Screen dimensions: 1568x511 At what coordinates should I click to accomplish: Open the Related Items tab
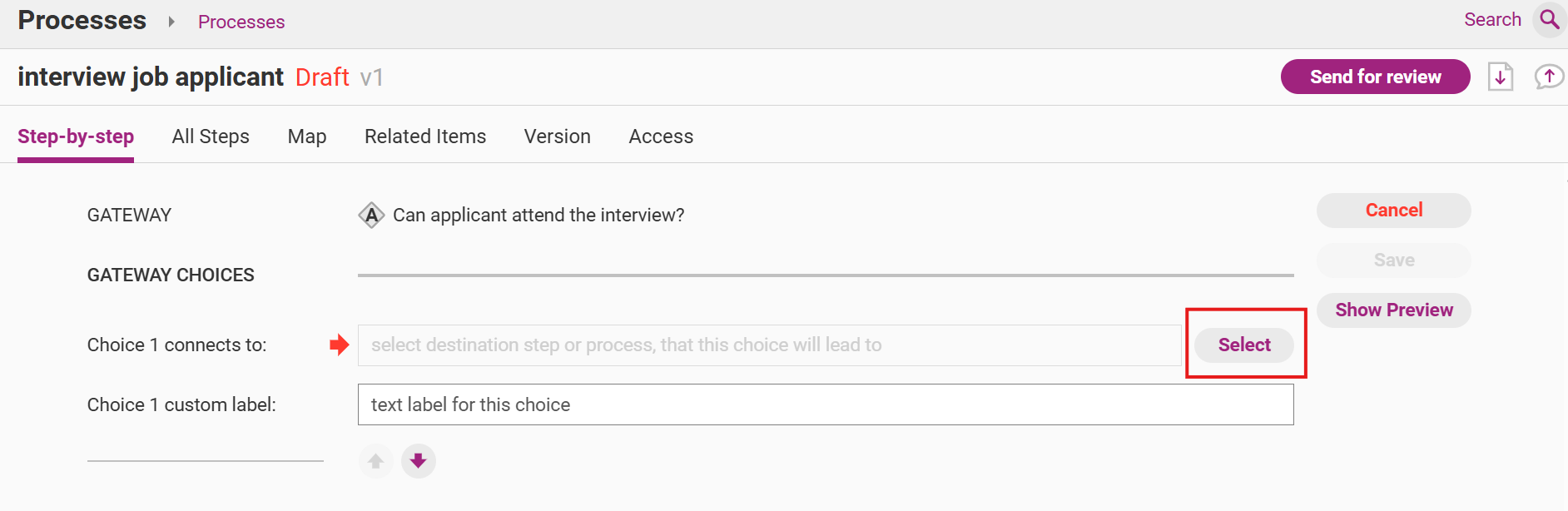(x=425, y=136)
